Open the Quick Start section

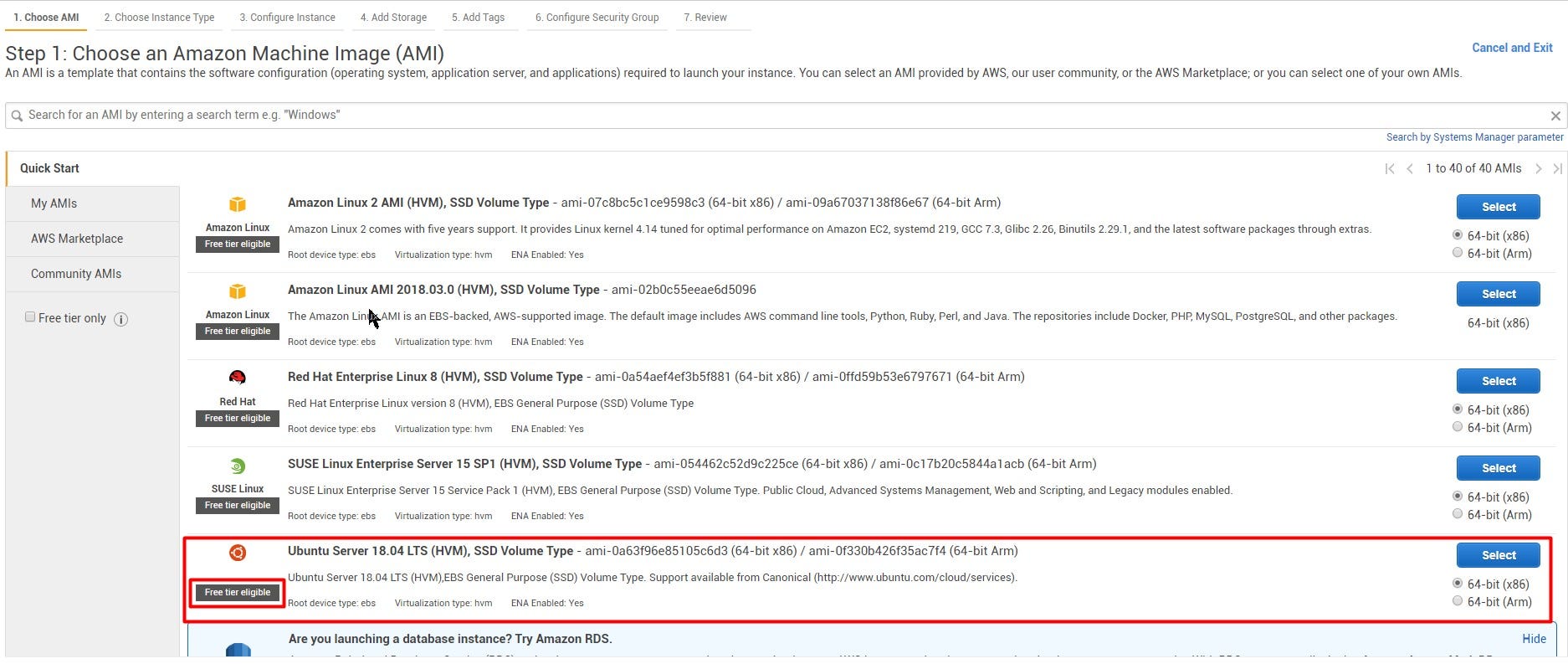(49, 168)
